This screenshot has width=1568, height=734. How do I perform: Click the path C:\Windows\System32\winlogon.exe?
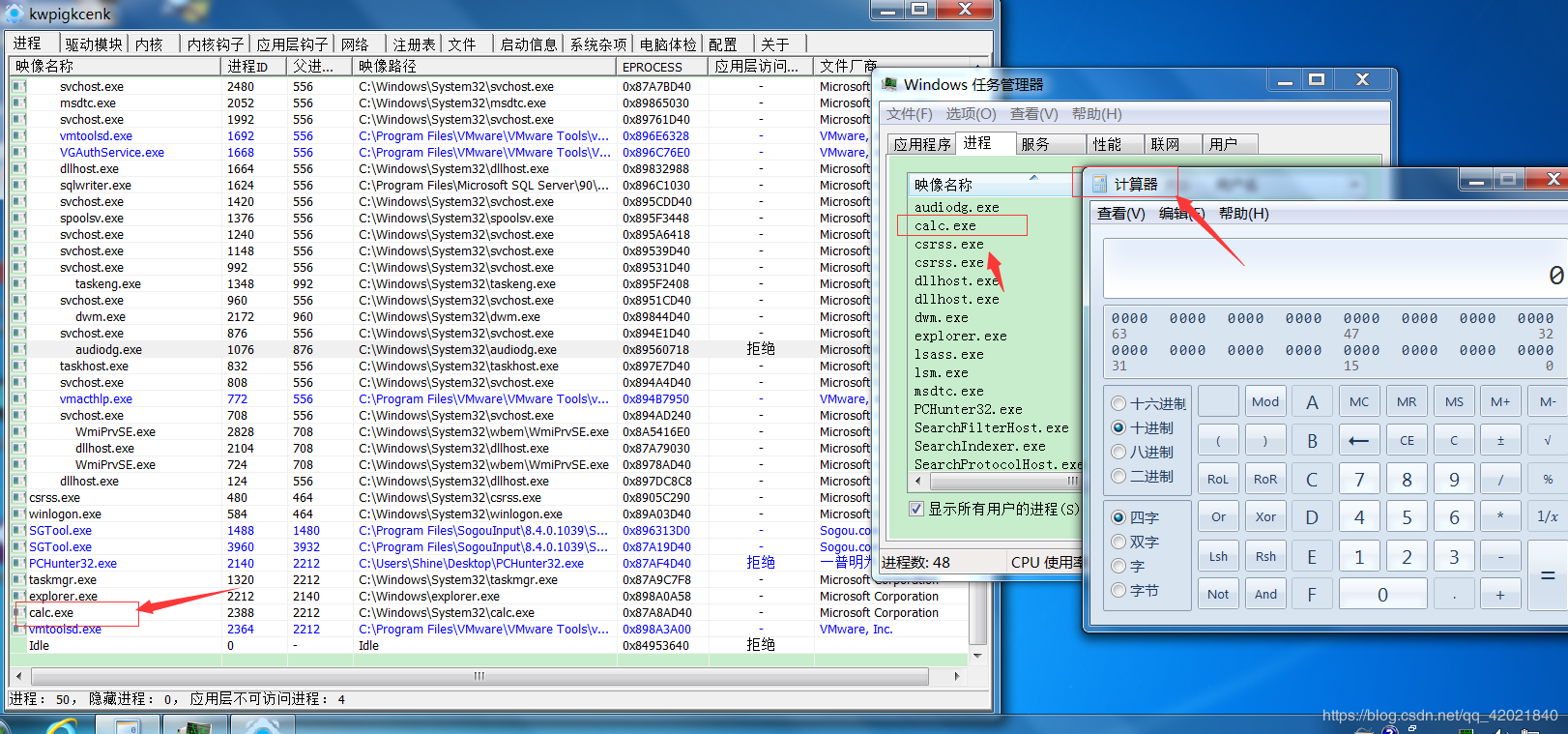click(x=460, y=514)
